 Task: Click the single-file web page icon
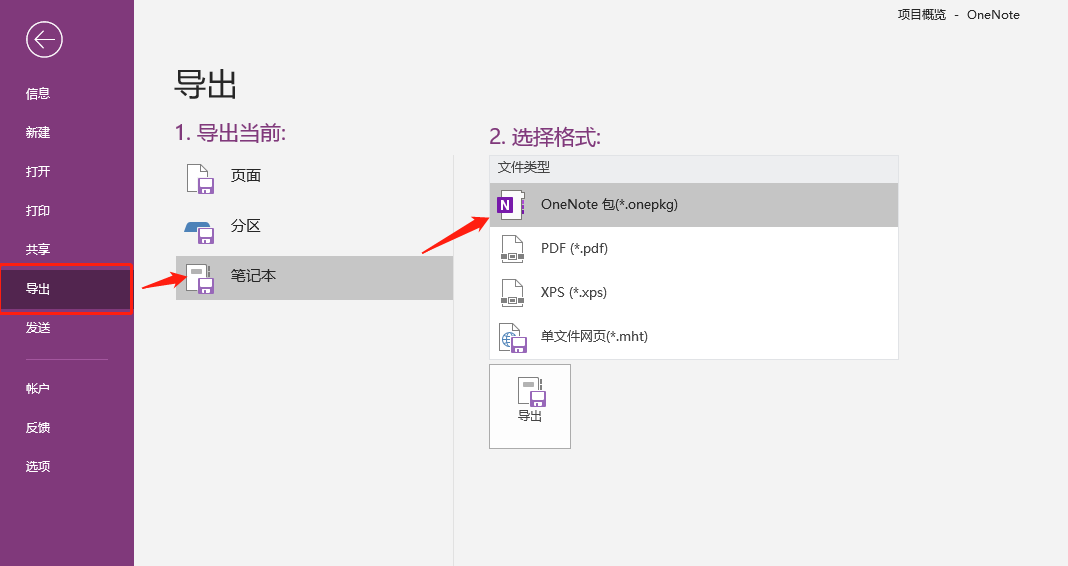(513, 338)
